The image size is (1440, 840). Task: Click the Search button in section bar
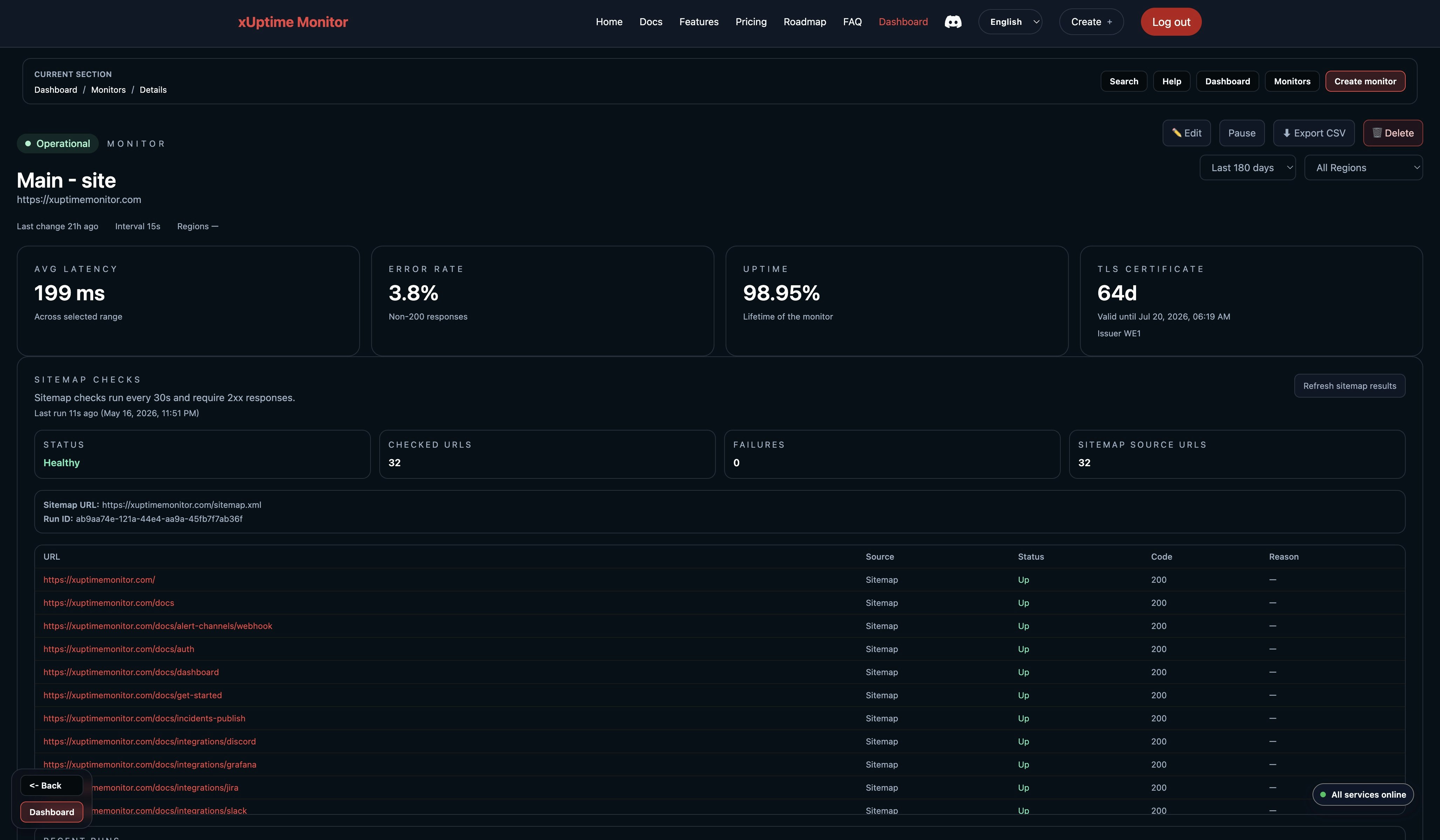pos(1123,81)
